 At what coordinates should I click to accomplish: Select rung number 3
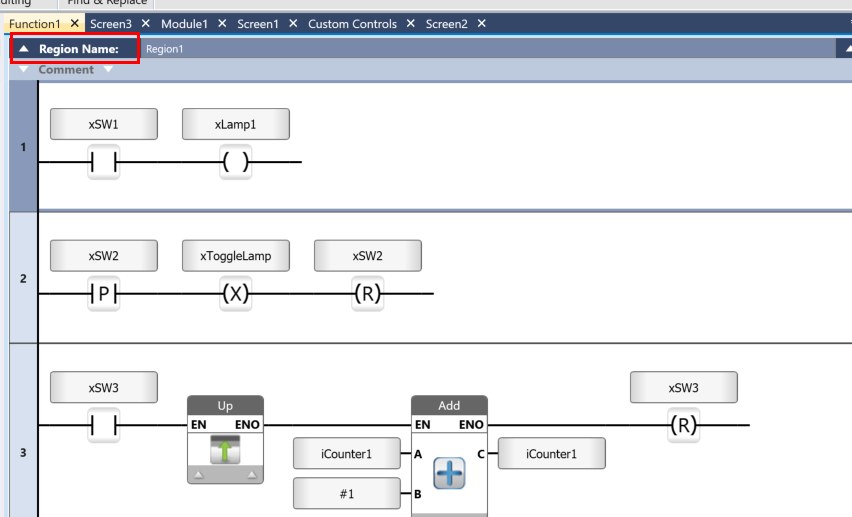click(x=23, y=452)
